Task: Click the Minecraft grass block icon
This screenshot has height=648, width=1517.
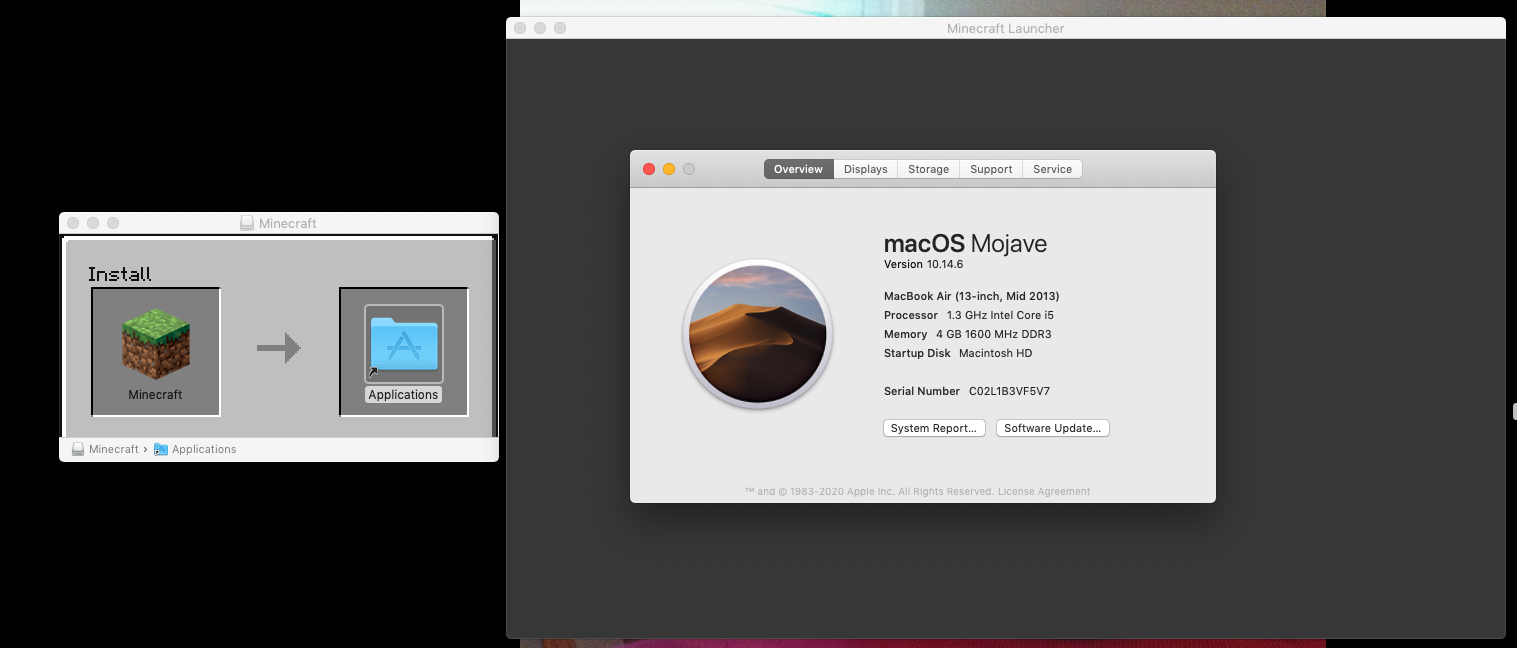Action: [156, 345]
